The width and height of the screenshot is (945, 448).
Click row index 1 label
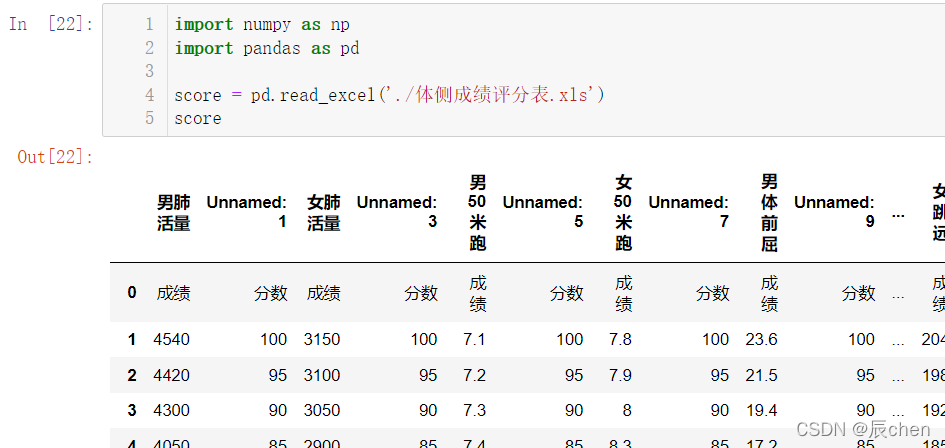[x=132, y=339]
